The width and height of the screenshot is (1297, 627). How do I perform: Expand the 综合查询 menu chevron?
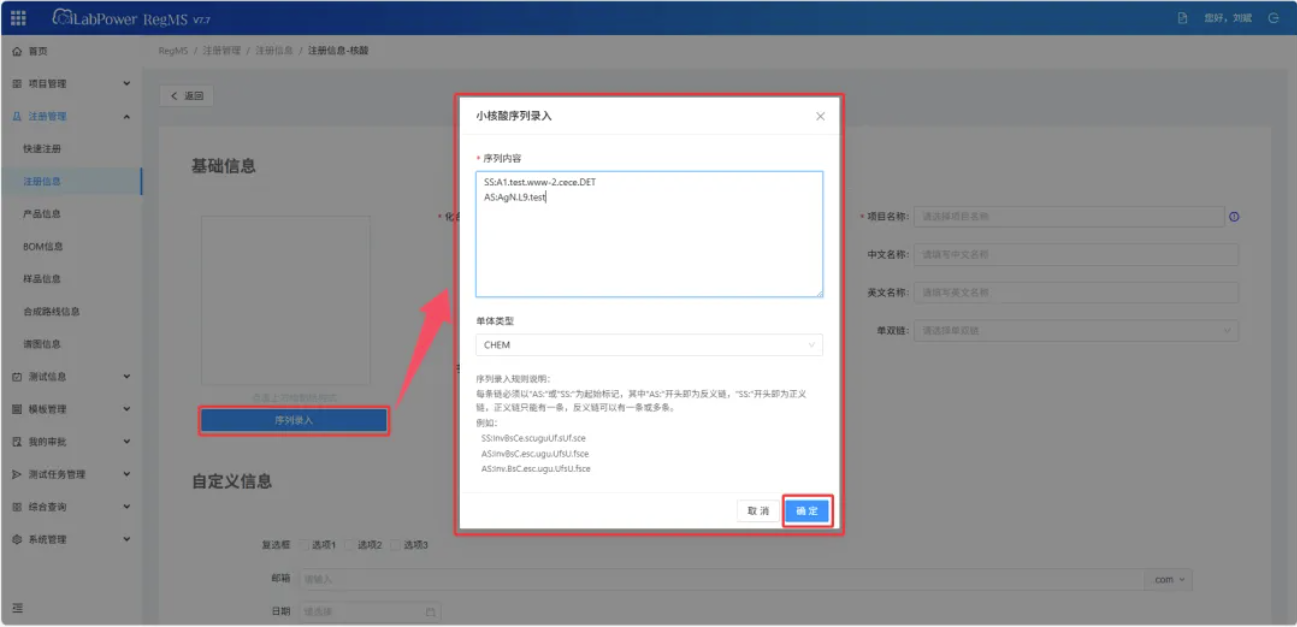[126, 507]
